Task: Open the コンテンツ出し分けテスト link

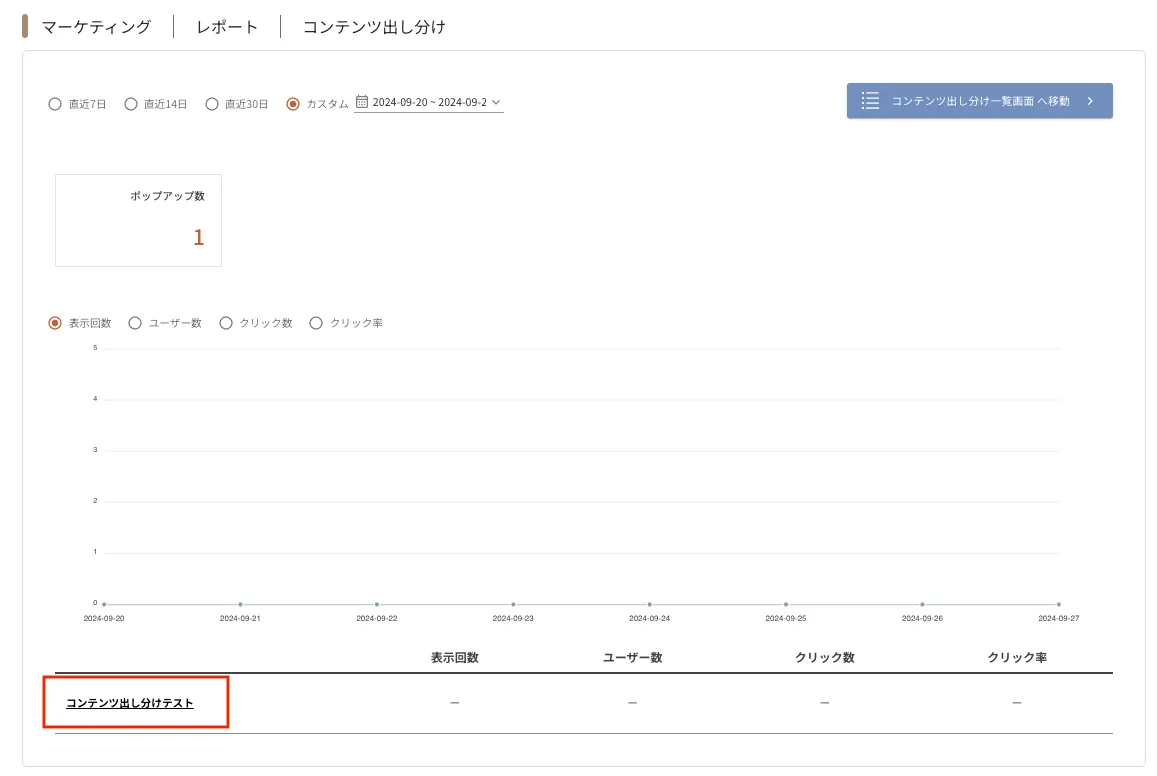Action: pos(130,703)
